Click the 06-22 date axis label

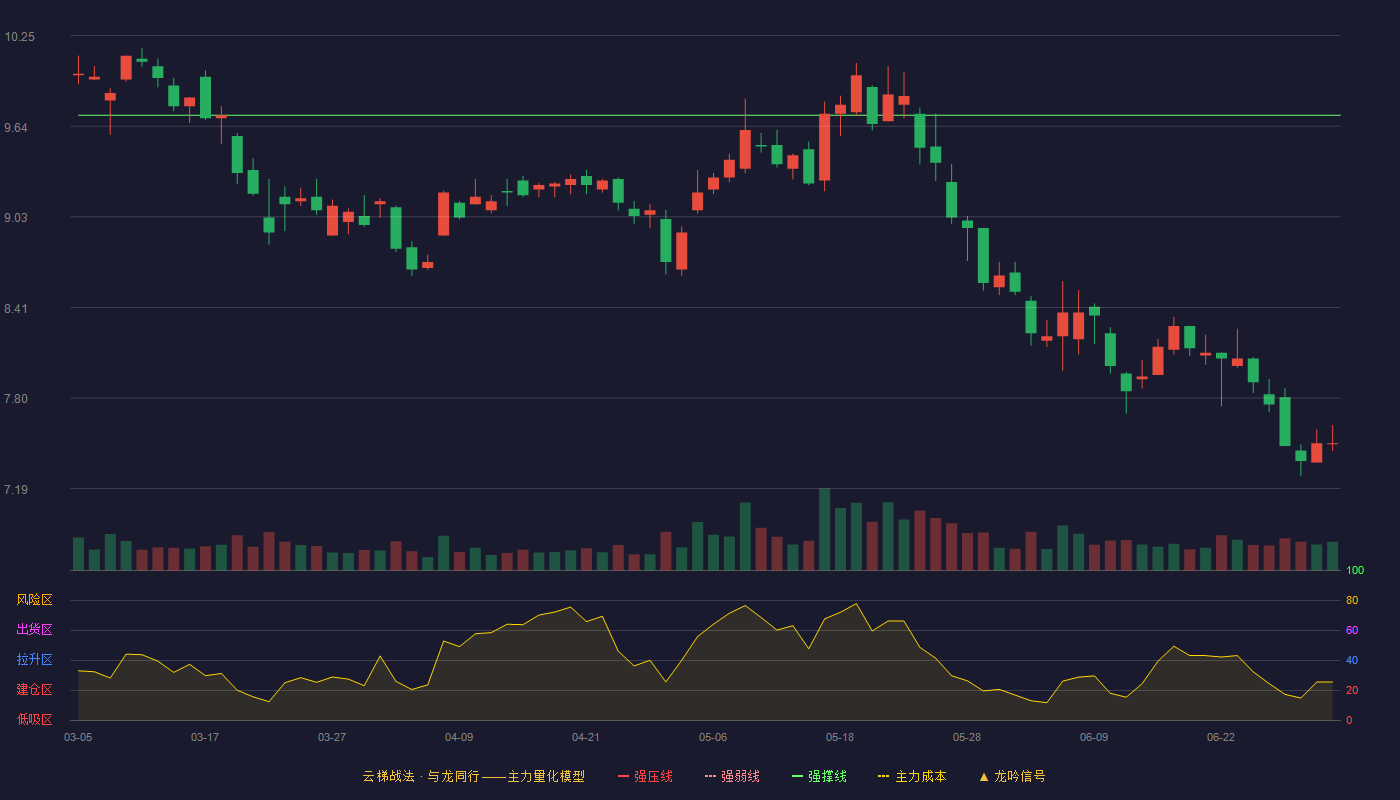click(x=1221, y=737)
